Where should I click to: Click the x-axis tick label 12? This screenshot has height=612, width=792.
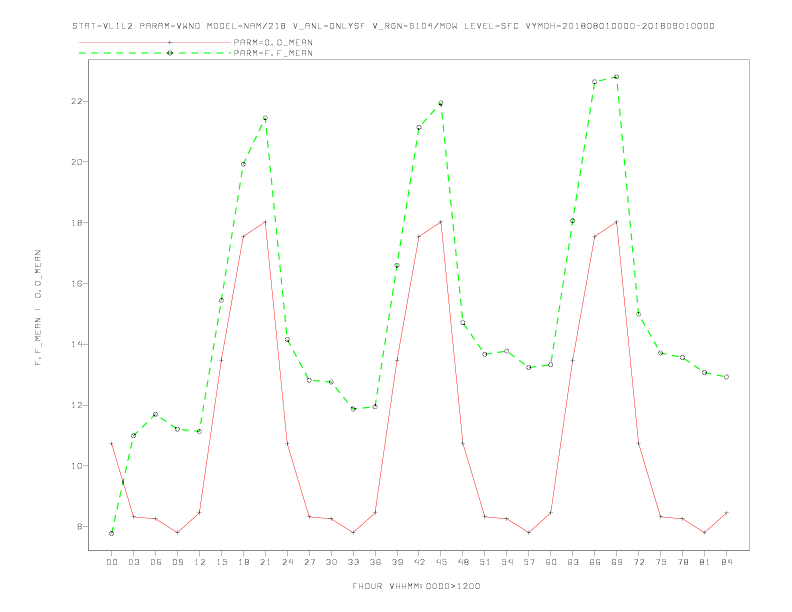click(200, 562)
